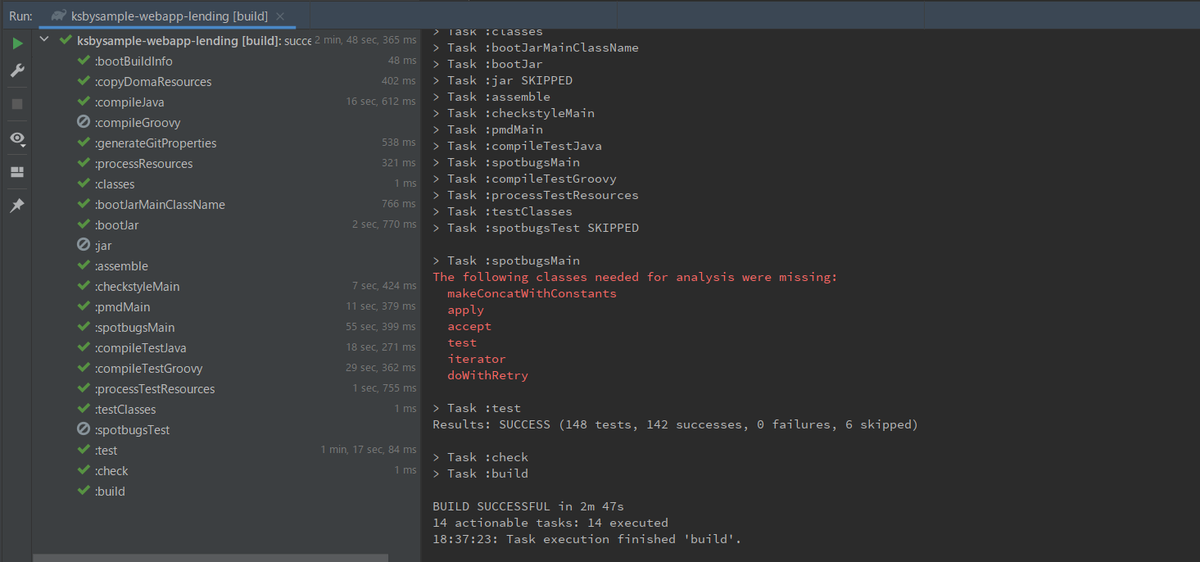
Task: Open Gradle settings wrench icon
Action: click(x=16, y=71)
